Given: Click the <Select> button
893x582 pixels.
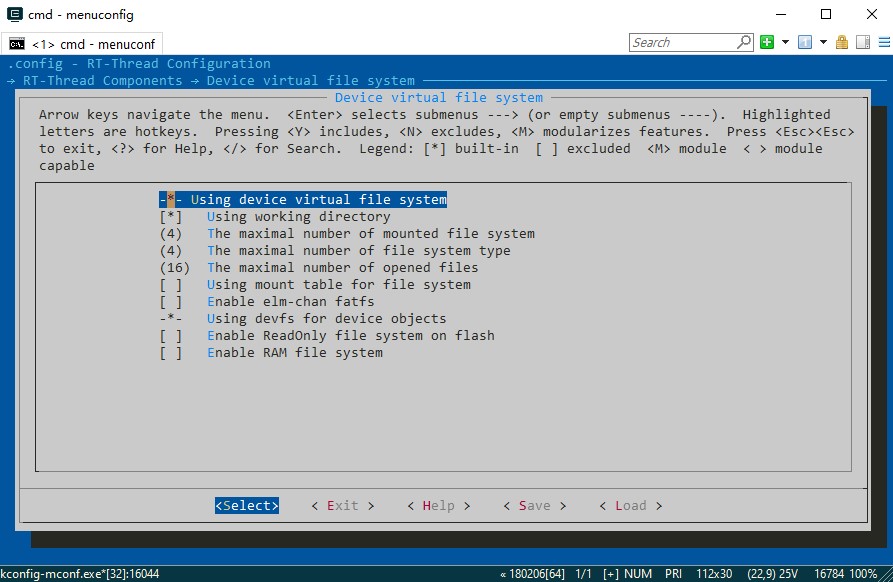Looking at the screenshot, I should click(247, 506).
